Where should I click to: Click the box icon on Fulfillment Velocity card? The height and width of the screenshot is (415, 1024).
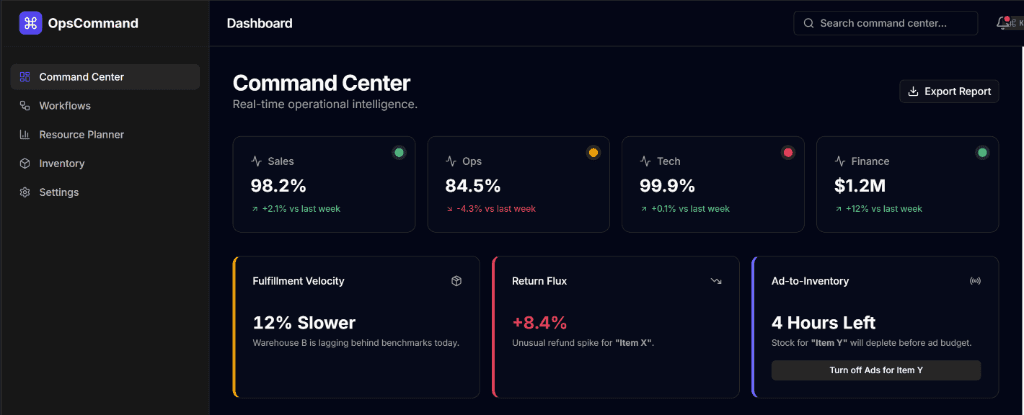456,281
